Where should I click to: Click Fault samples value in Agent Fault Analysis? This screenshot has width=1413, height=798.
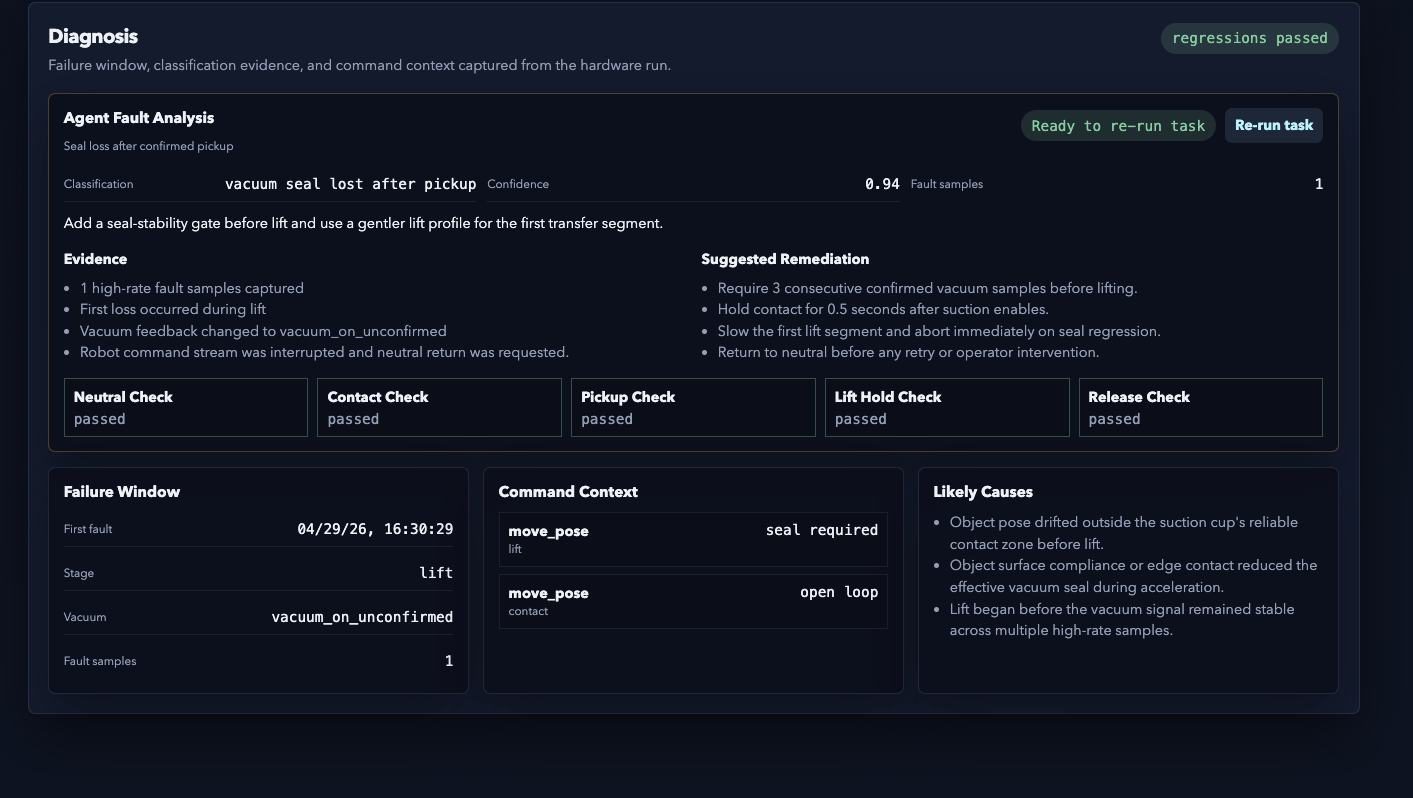coord(1319,184)
